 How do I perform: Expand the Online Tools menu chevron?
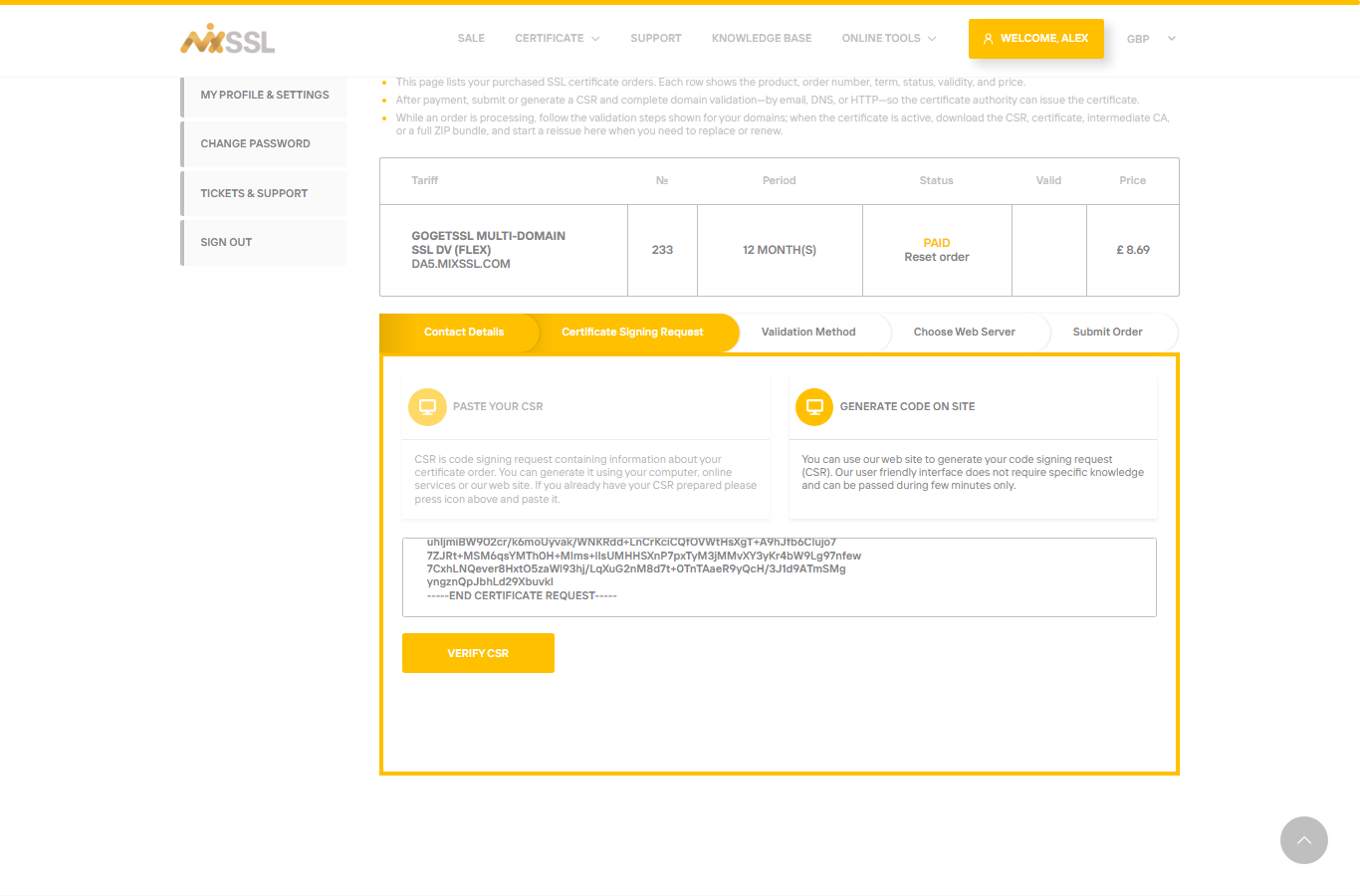click(x=932, y=39)
